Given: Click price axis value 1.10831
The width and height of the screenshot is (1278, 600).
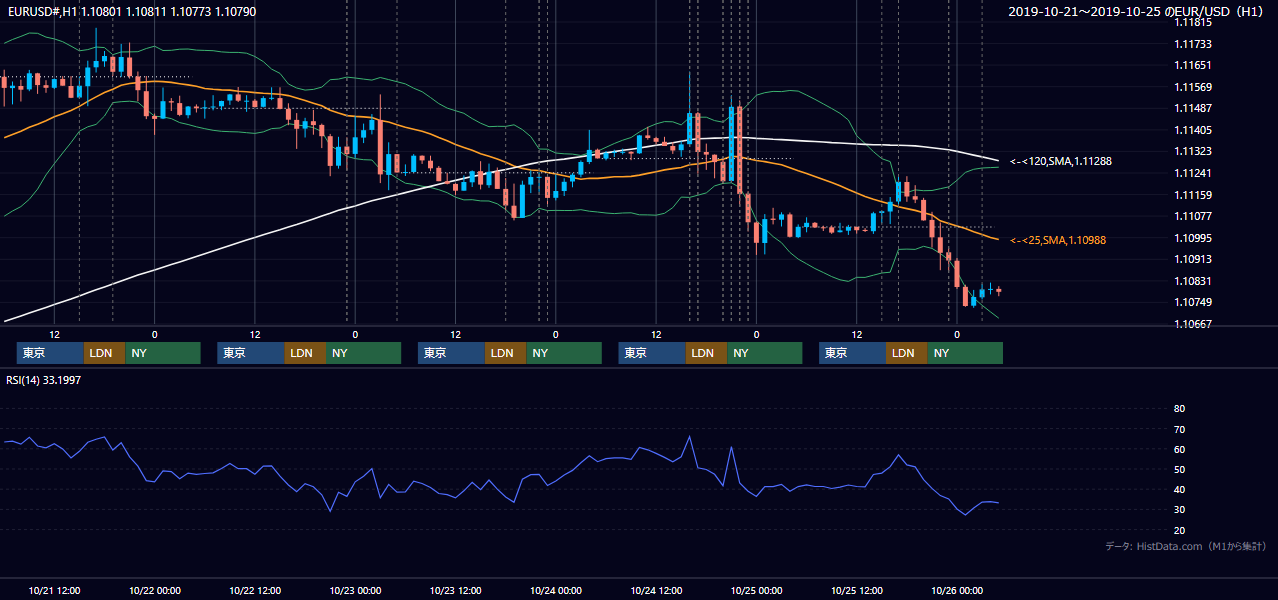Looking at the screenshot, I should pos(1192,281).
